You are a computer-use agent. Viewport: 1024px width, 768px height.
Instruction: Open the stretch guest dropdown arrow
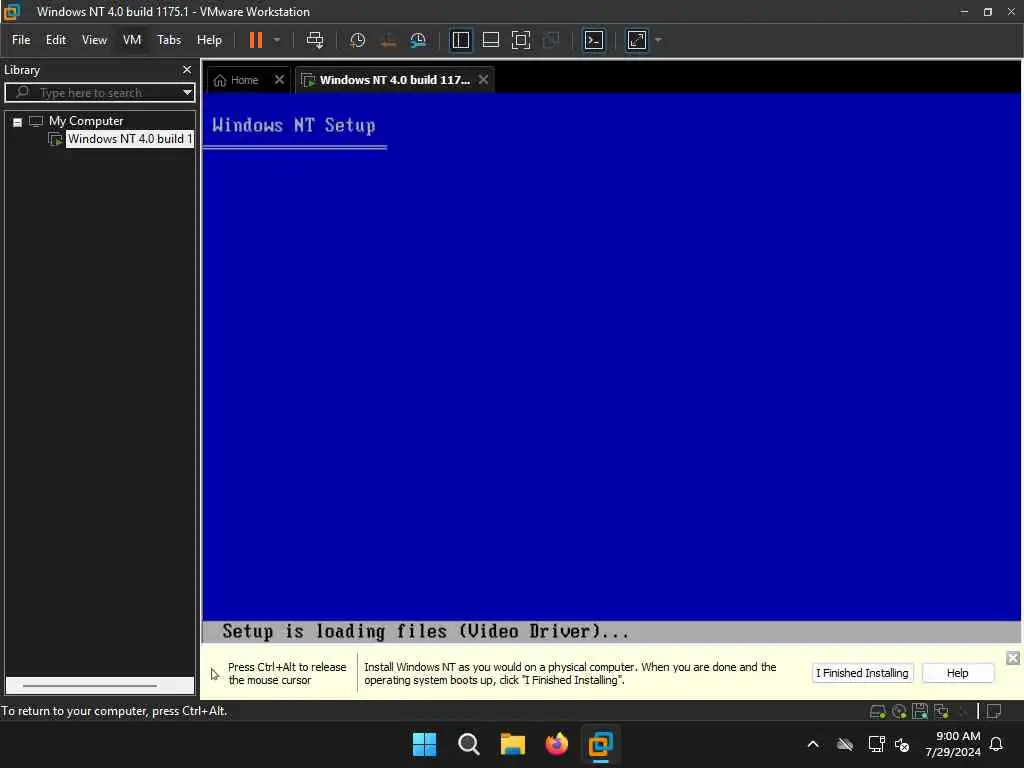658,40
